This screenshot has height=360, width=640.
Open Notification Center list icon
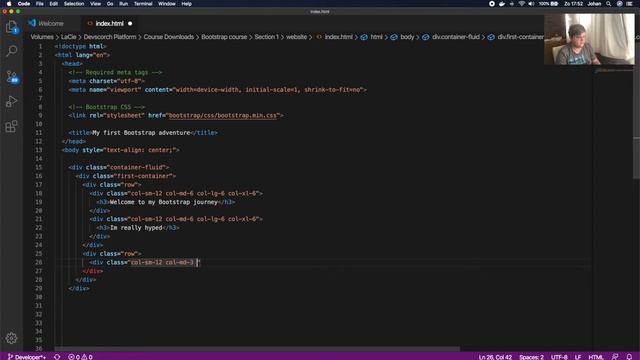point(629,4)
